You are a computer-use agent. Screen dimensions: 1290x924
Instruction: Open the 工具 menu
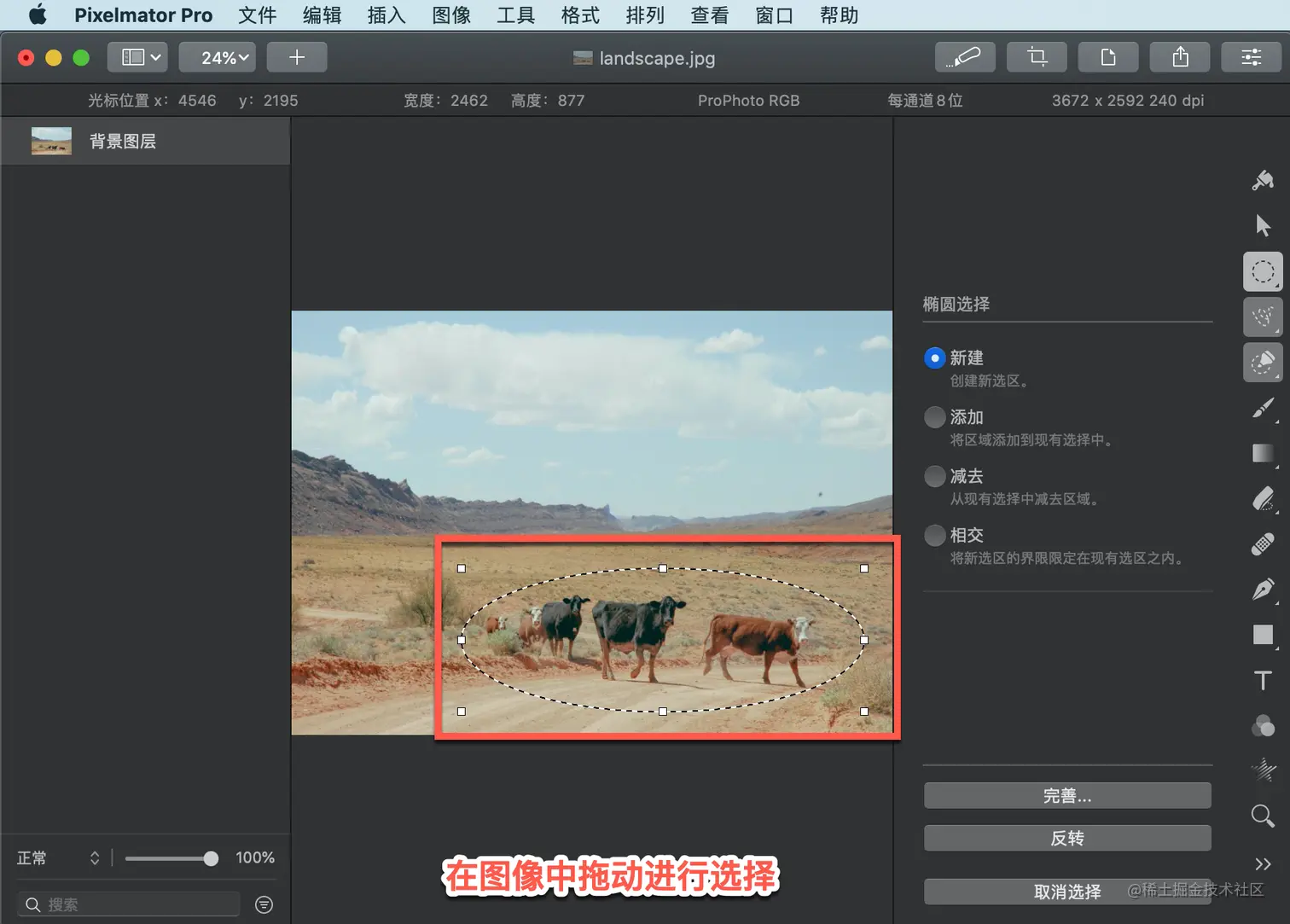515,15
